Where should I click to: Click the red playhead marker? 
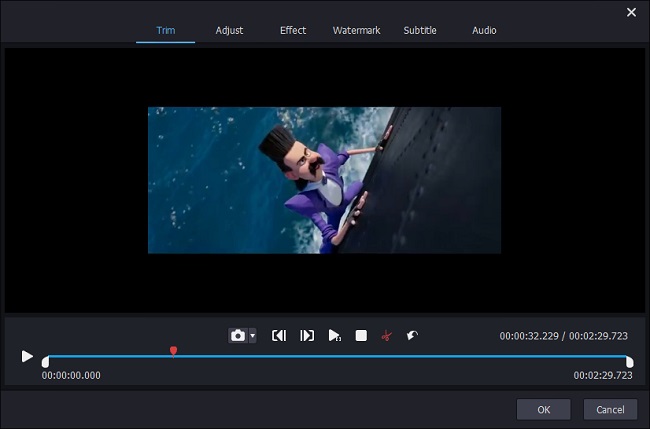(x=173, y=351)
